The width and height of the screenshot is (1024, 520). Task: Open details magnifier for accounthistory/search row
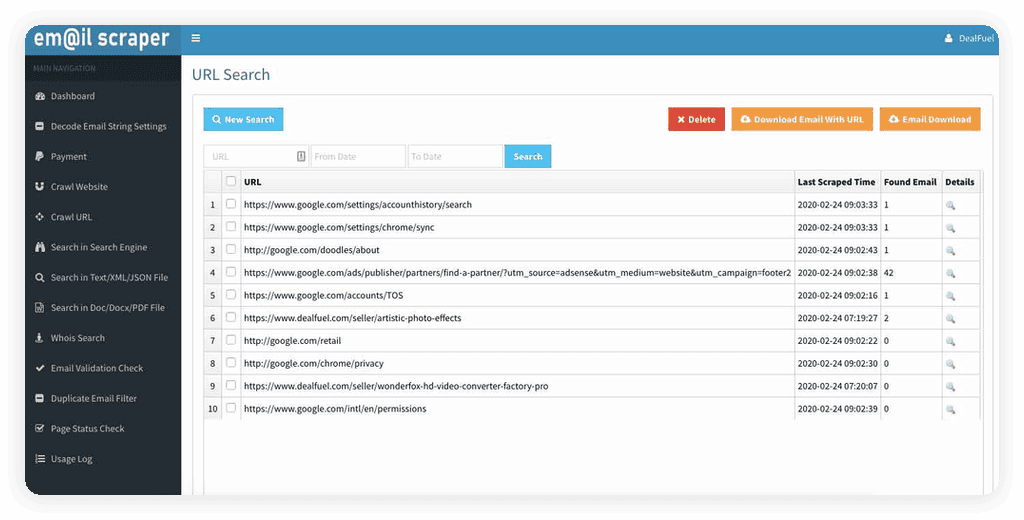(x=950, y=205)
